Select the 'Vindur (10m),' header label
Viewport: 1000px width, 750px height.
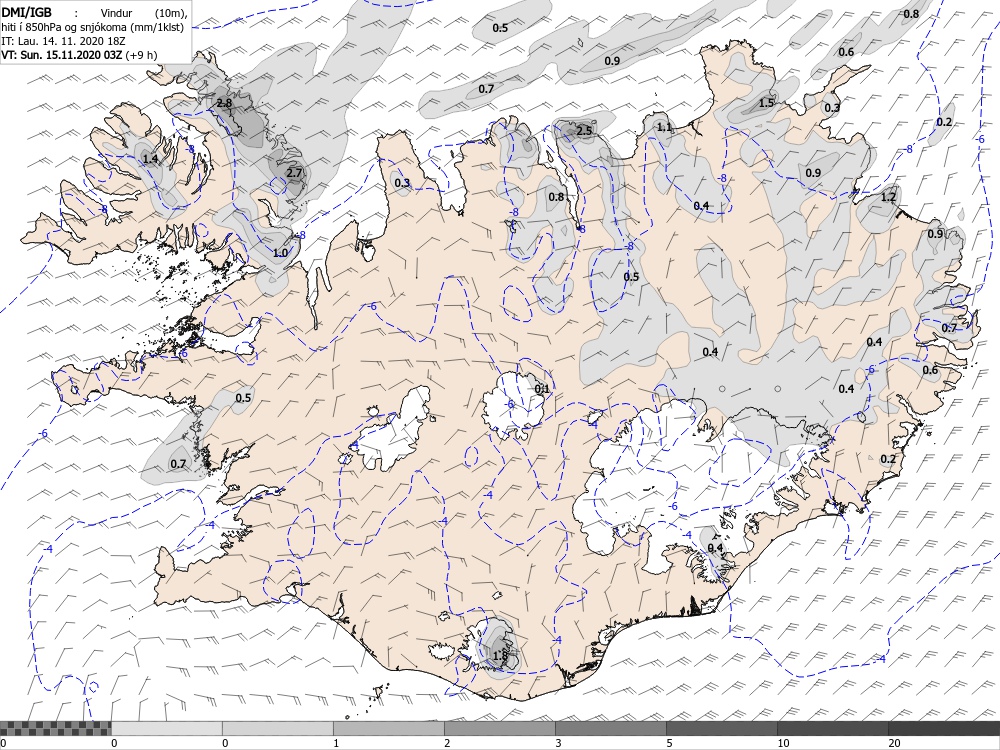pyautogui.click(x=144, y=13)
